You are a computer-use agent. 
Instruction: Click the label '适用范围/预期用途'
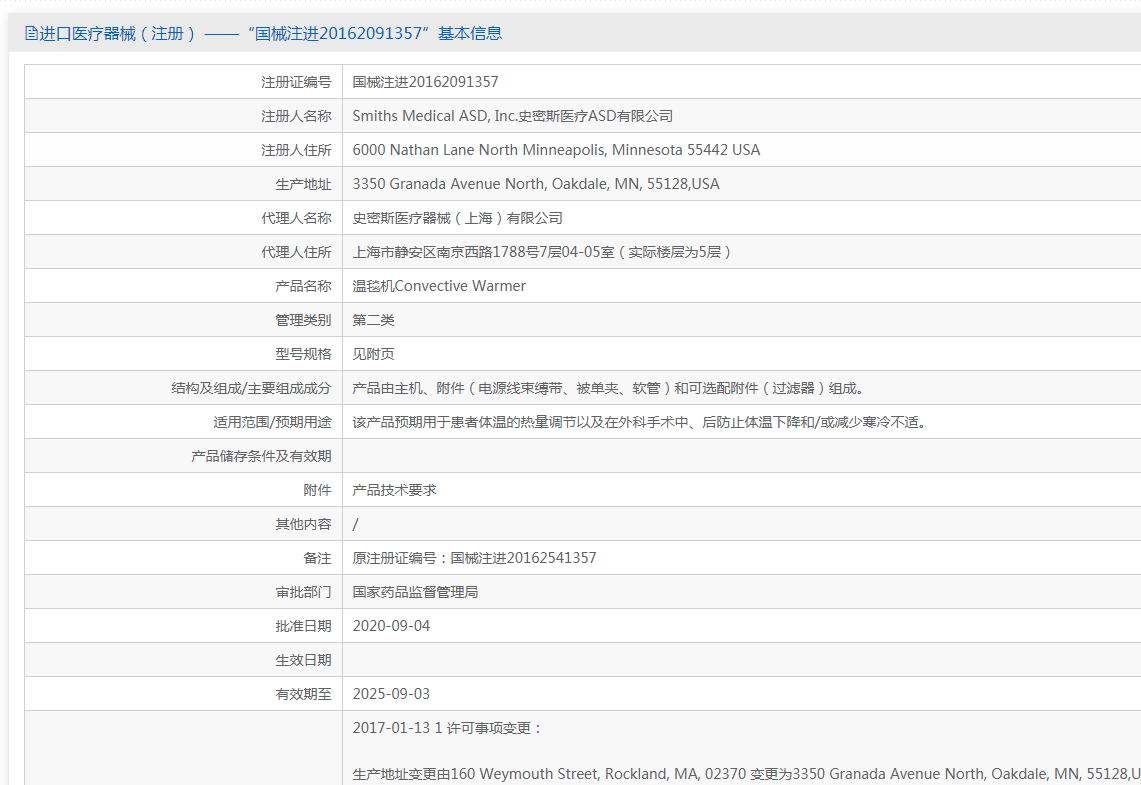coord(272,422)
